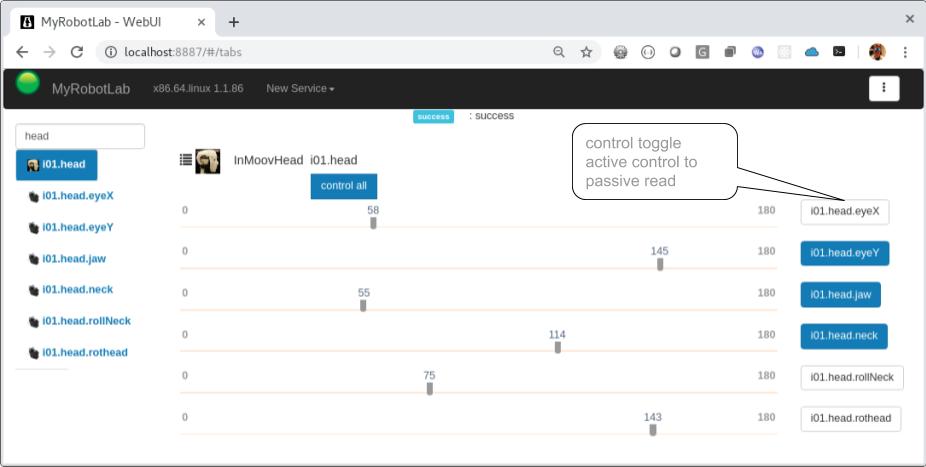Click the InMoov head thumbnail image

click(x=208, y=161)
